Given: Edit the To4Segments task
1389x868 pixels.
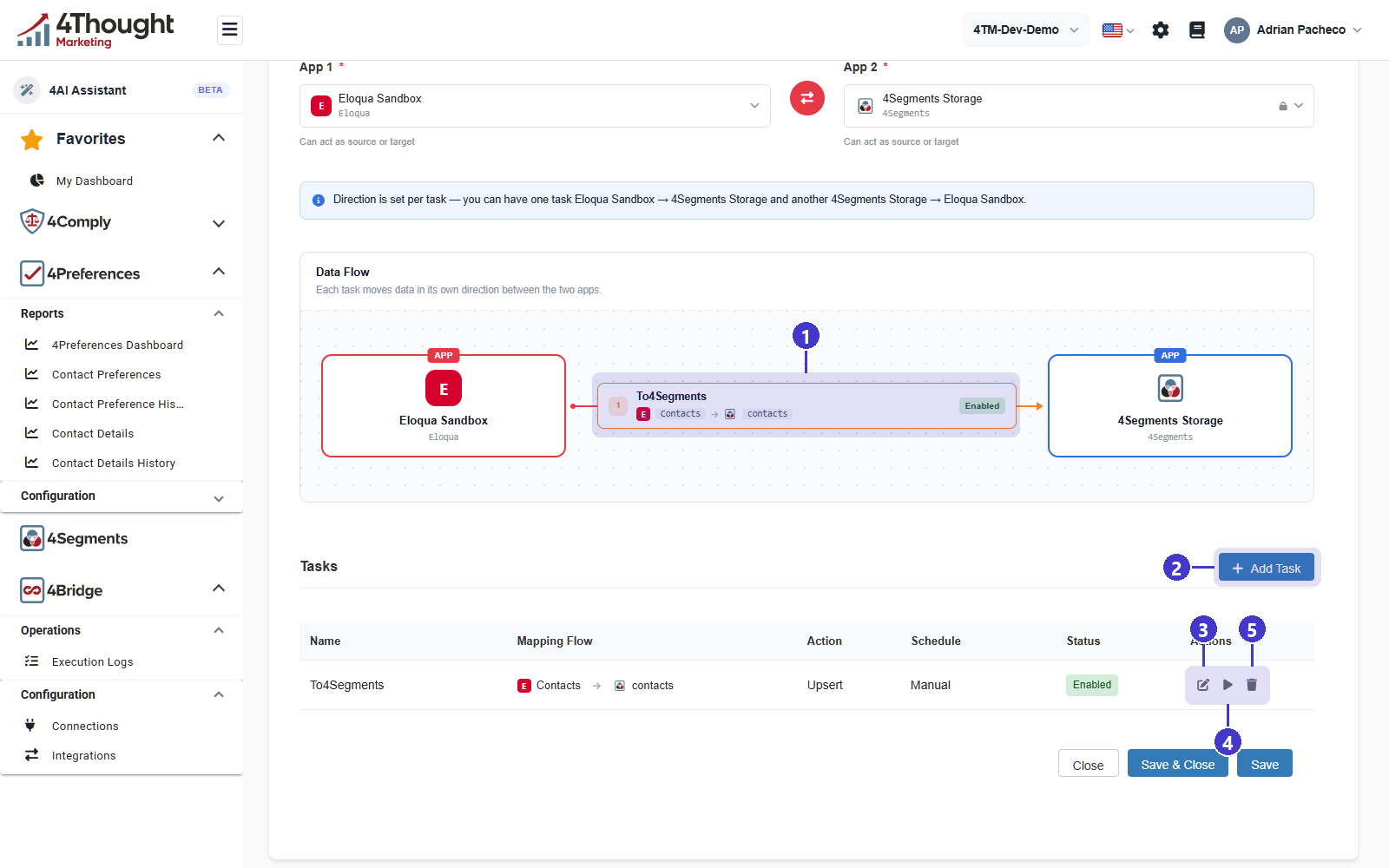Looking at the screenshot, I should (x=1203, y=685).
